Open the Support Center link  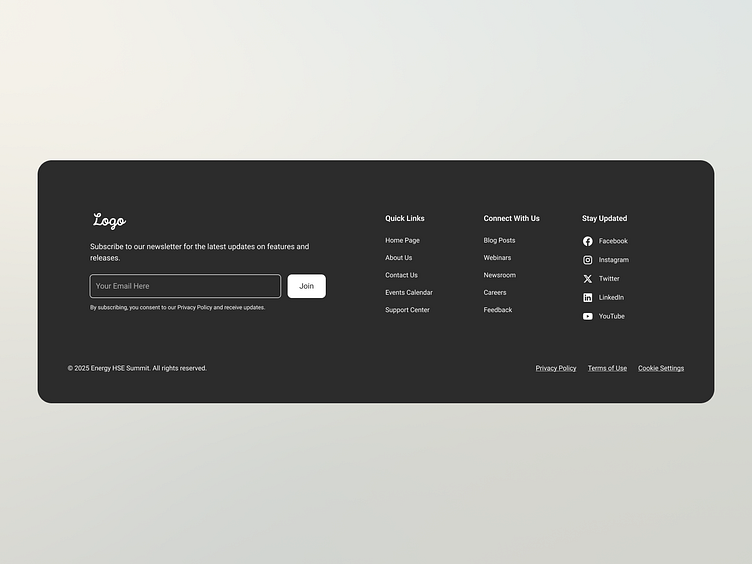click(407, 310)
